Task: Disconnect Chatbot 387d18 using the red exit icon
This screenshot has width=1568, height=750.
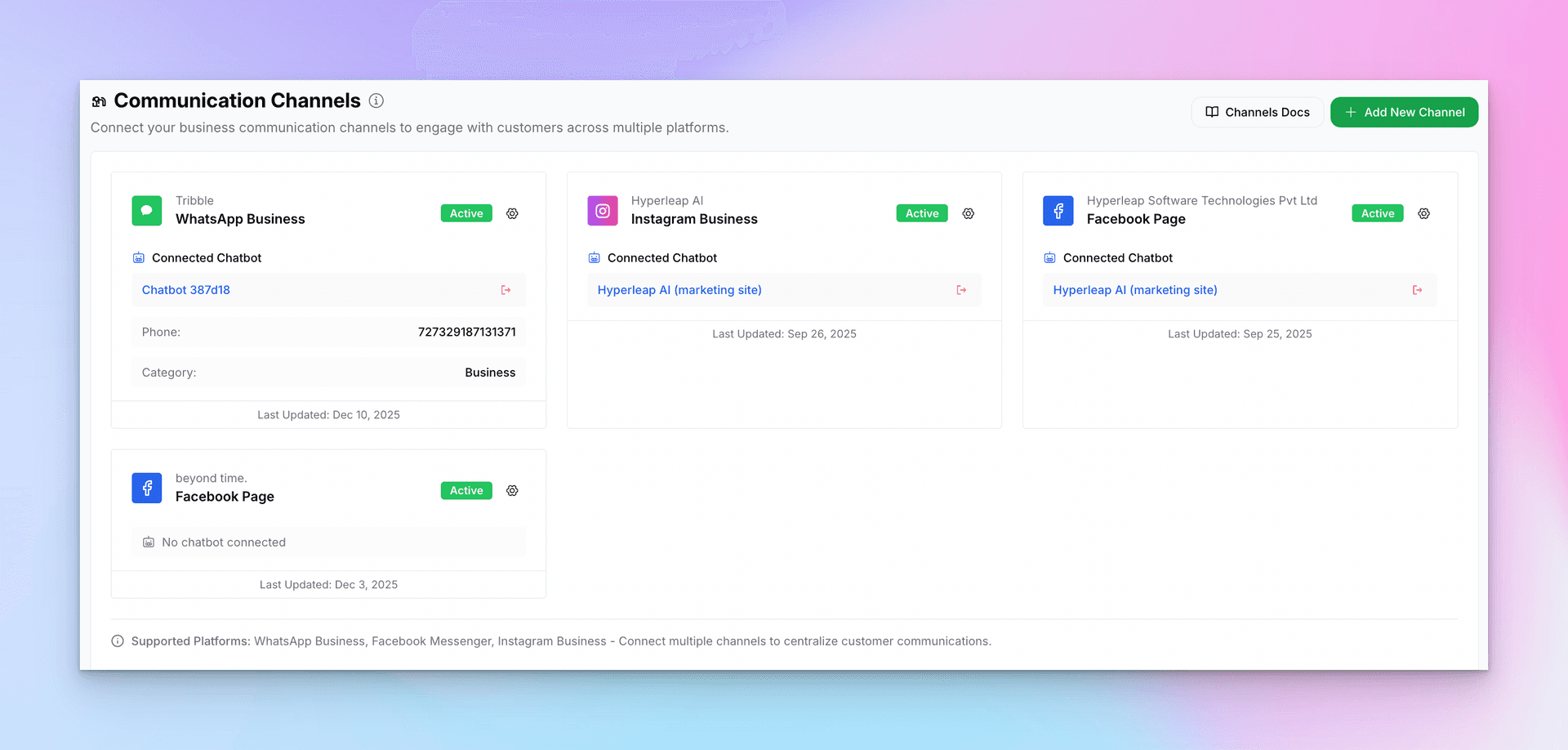Action: (506, 290)
